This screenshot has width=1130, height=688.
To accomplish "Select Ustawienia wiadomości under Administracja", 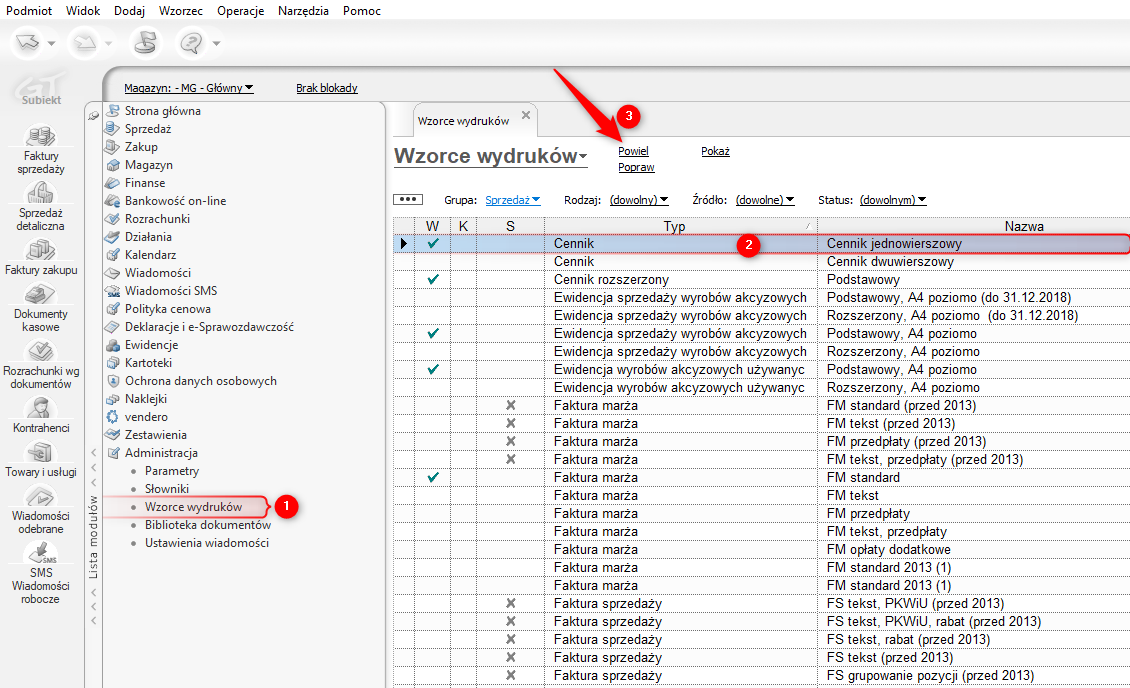I will 207,543.
